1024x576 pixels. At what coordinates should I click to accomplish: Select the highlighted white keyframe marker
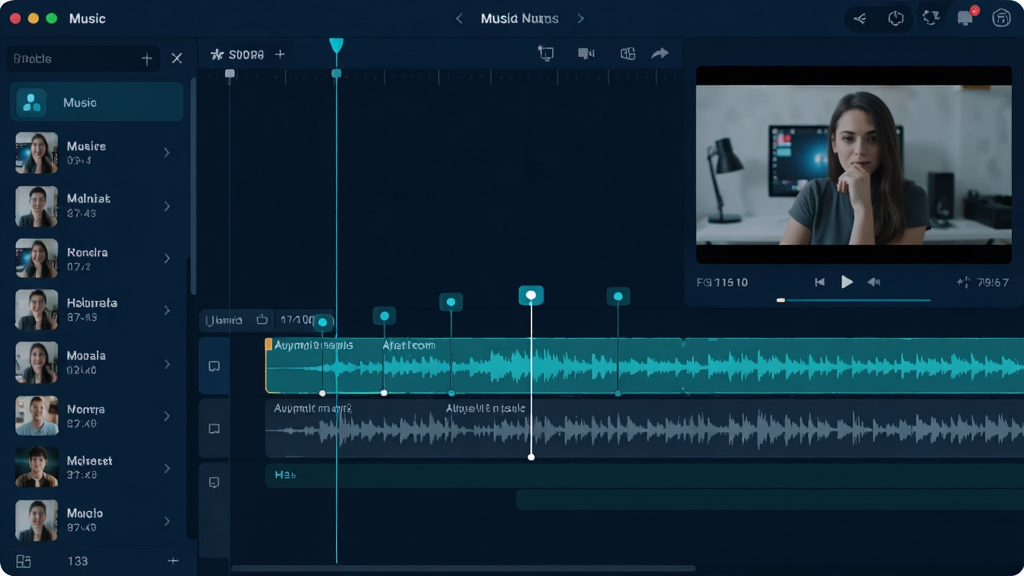point(531,296)
